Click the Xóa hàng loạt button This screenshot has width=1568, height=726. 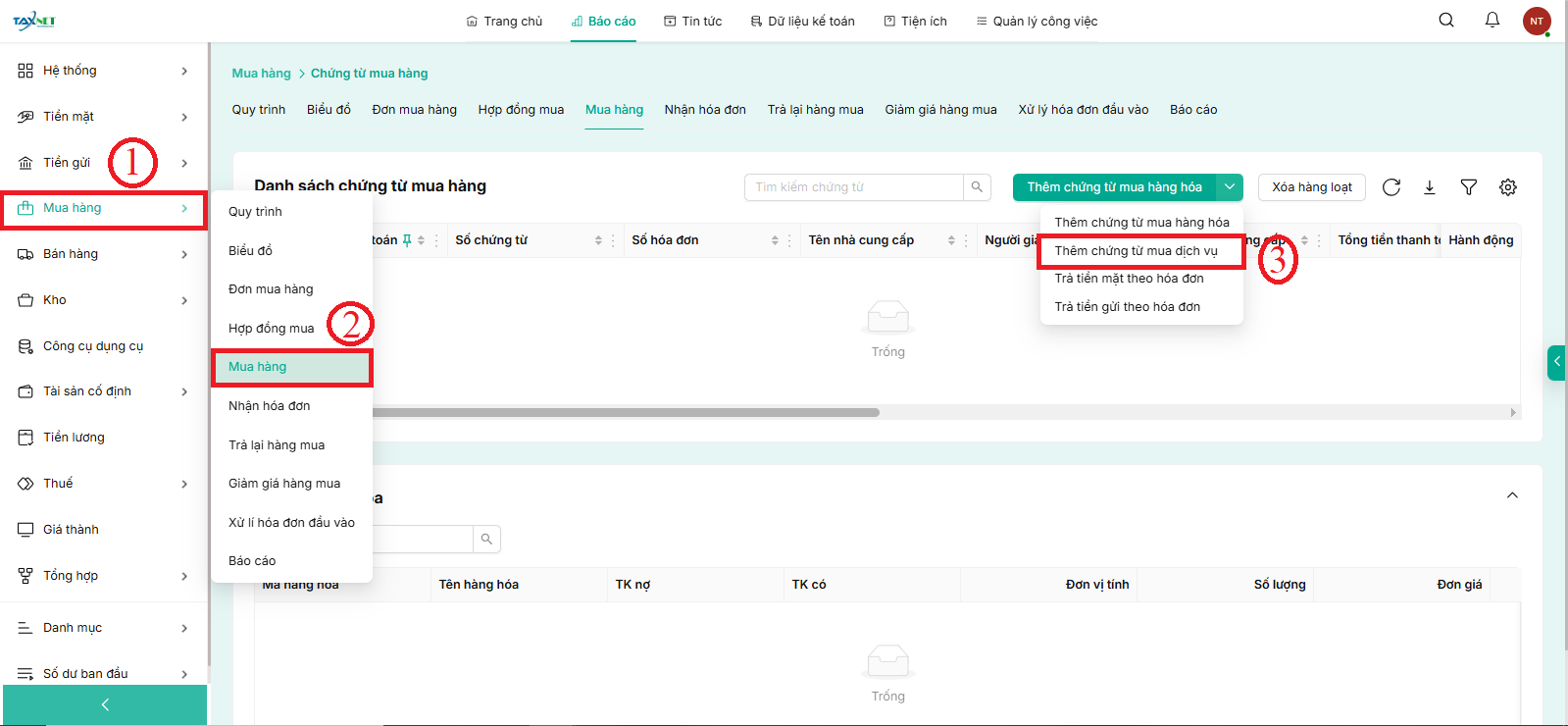click(1311, 187)
